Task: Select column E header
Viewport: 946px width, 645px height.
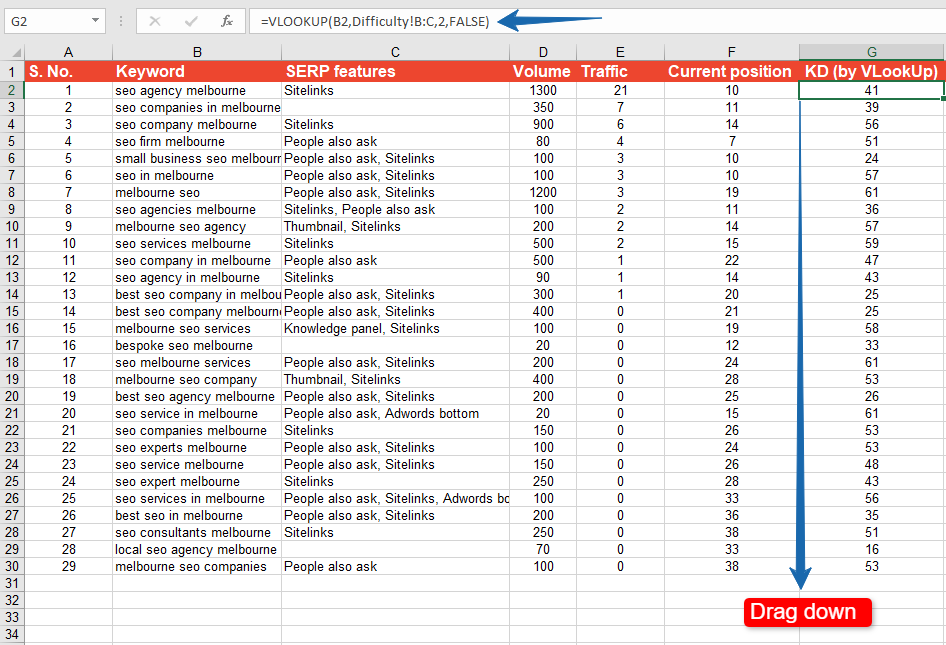Action: pos(620,52)
